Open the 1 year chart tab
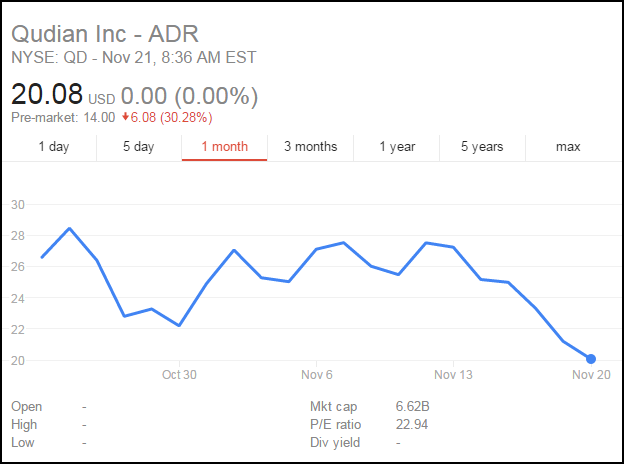Screen dimensions: 624x464 click(397, 147)
